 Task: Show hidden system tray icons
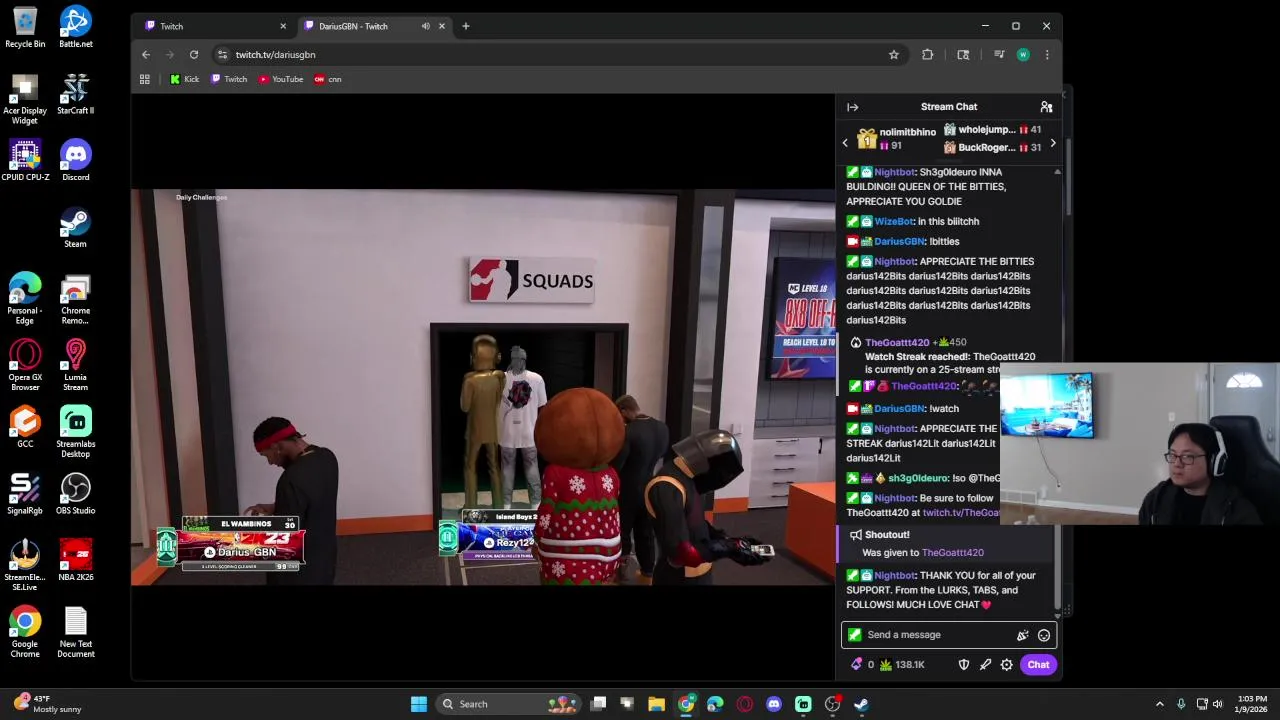[x=1160, y=704]
